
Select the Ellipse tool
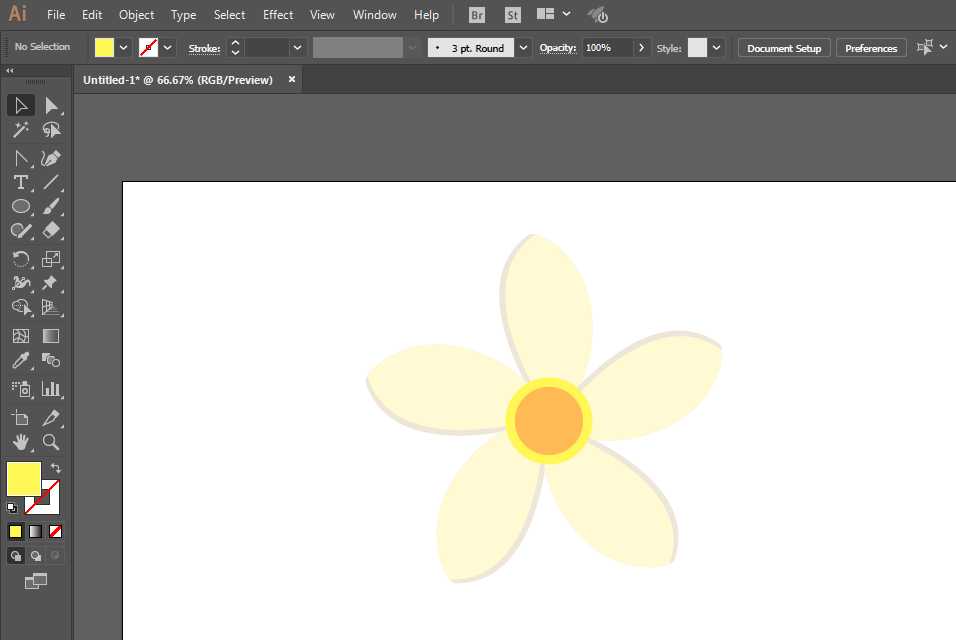coord(20,206)
